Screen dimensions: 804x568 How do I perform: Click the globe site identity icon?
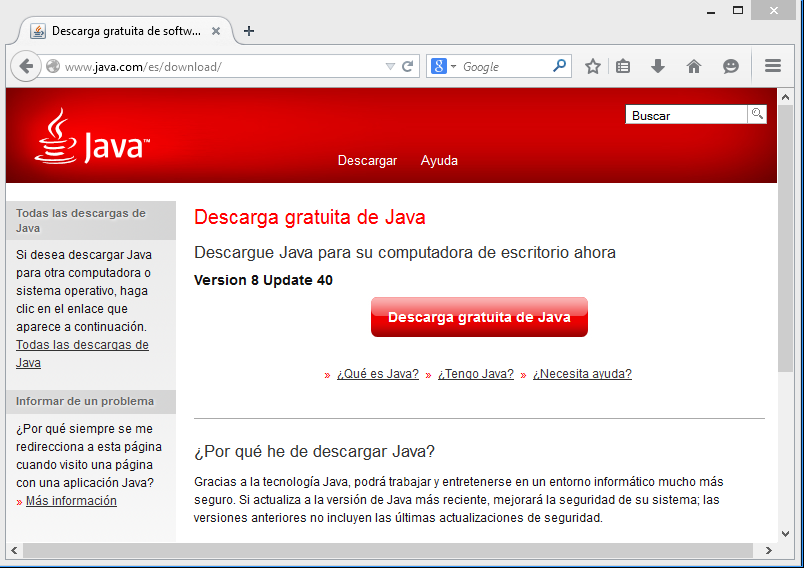[53, 66]
